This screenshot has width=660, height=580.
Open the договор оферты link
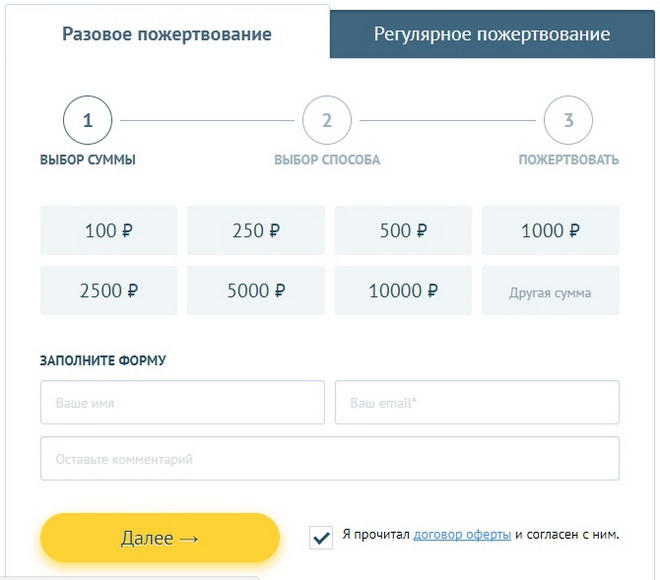pos(462,534)
